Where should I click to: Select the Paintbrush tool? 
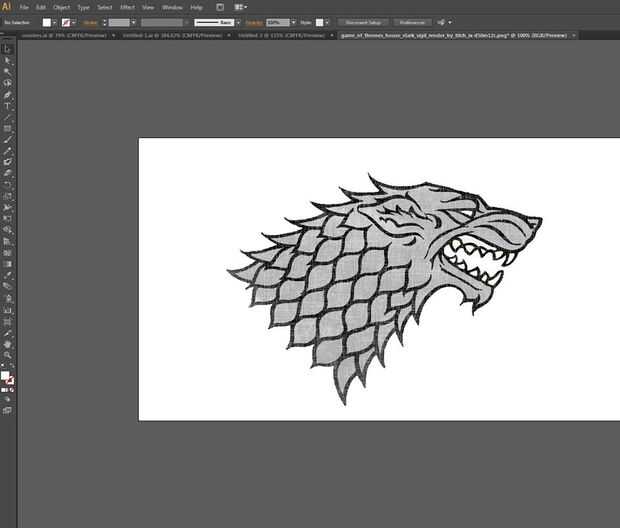(7, 139)
